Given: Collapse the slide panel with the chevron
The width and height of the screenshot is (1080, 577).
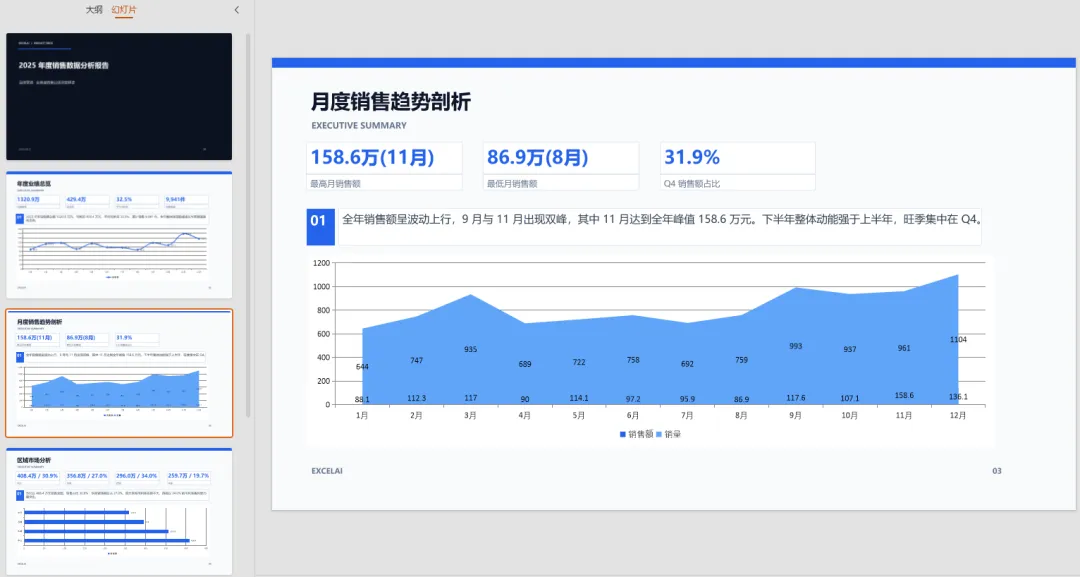Looking at the screenshot, I should [237, 10].
